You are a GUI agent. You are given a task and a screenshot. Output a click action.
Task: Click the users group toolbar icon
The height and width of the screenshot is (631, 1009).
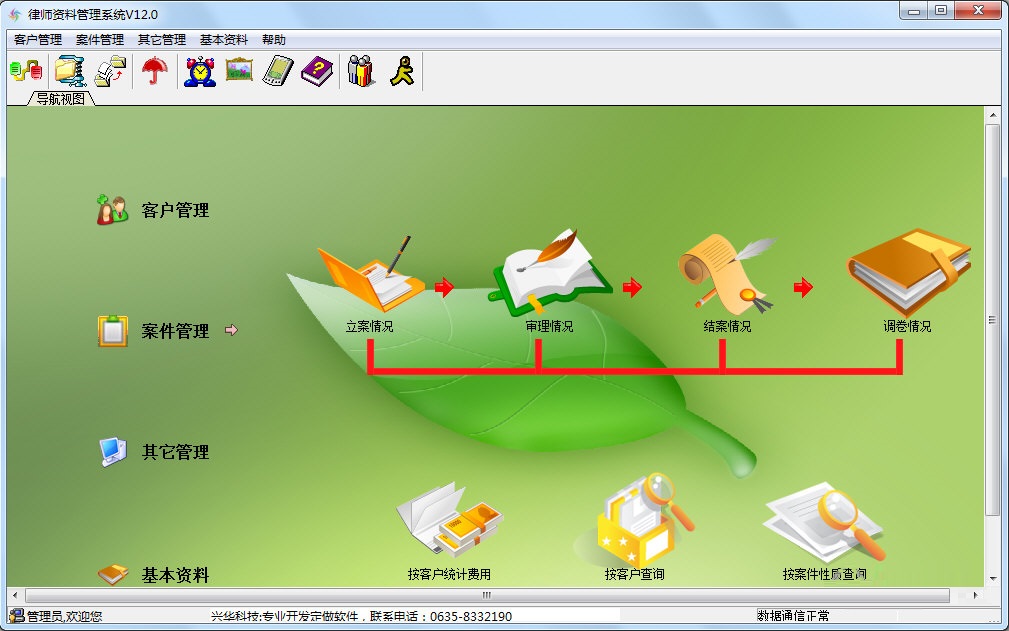359,70
